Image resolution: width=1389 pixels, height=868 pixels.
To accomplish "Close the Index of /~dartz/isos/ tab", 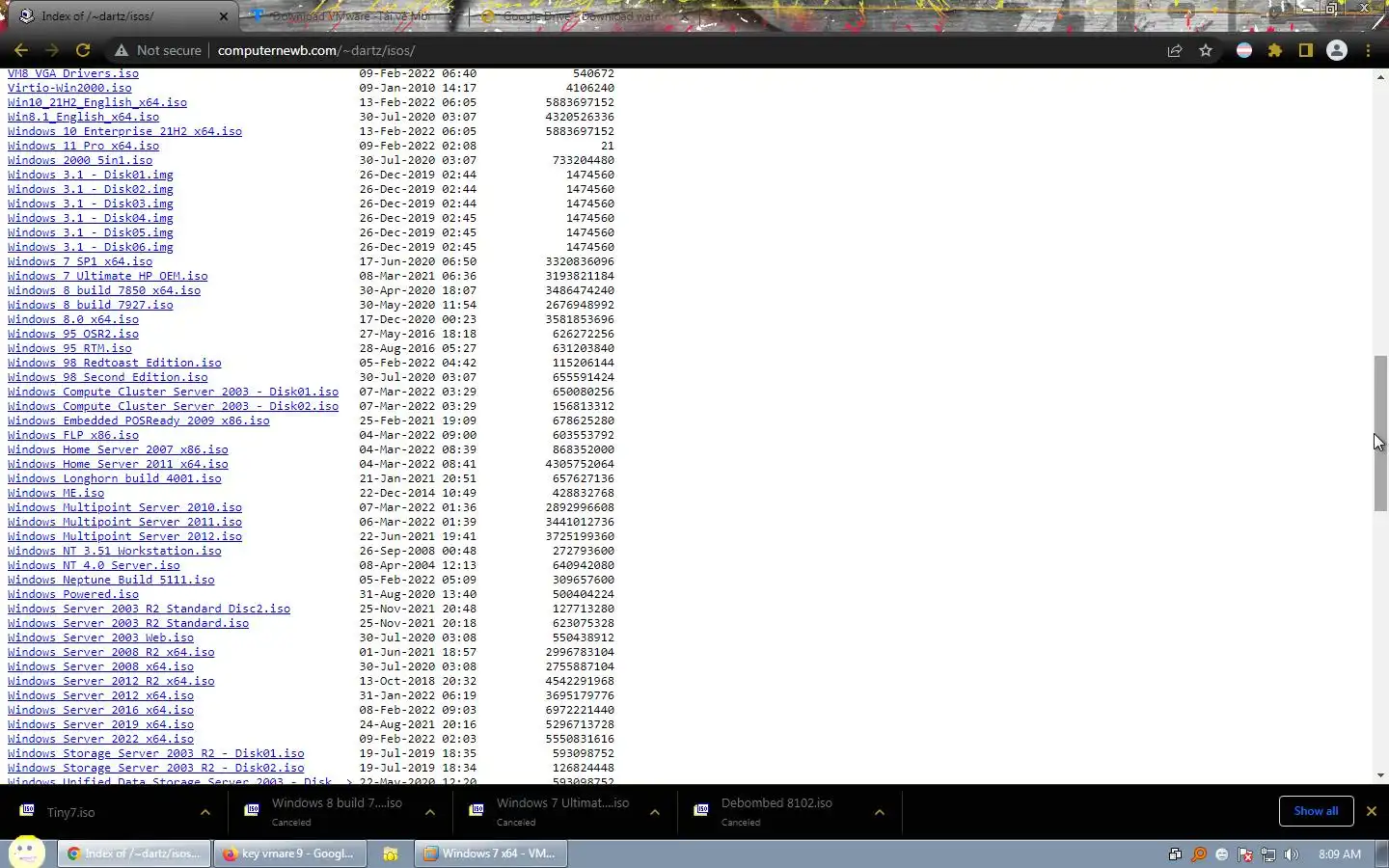I will pyautogui.click(x=224, y=16).
